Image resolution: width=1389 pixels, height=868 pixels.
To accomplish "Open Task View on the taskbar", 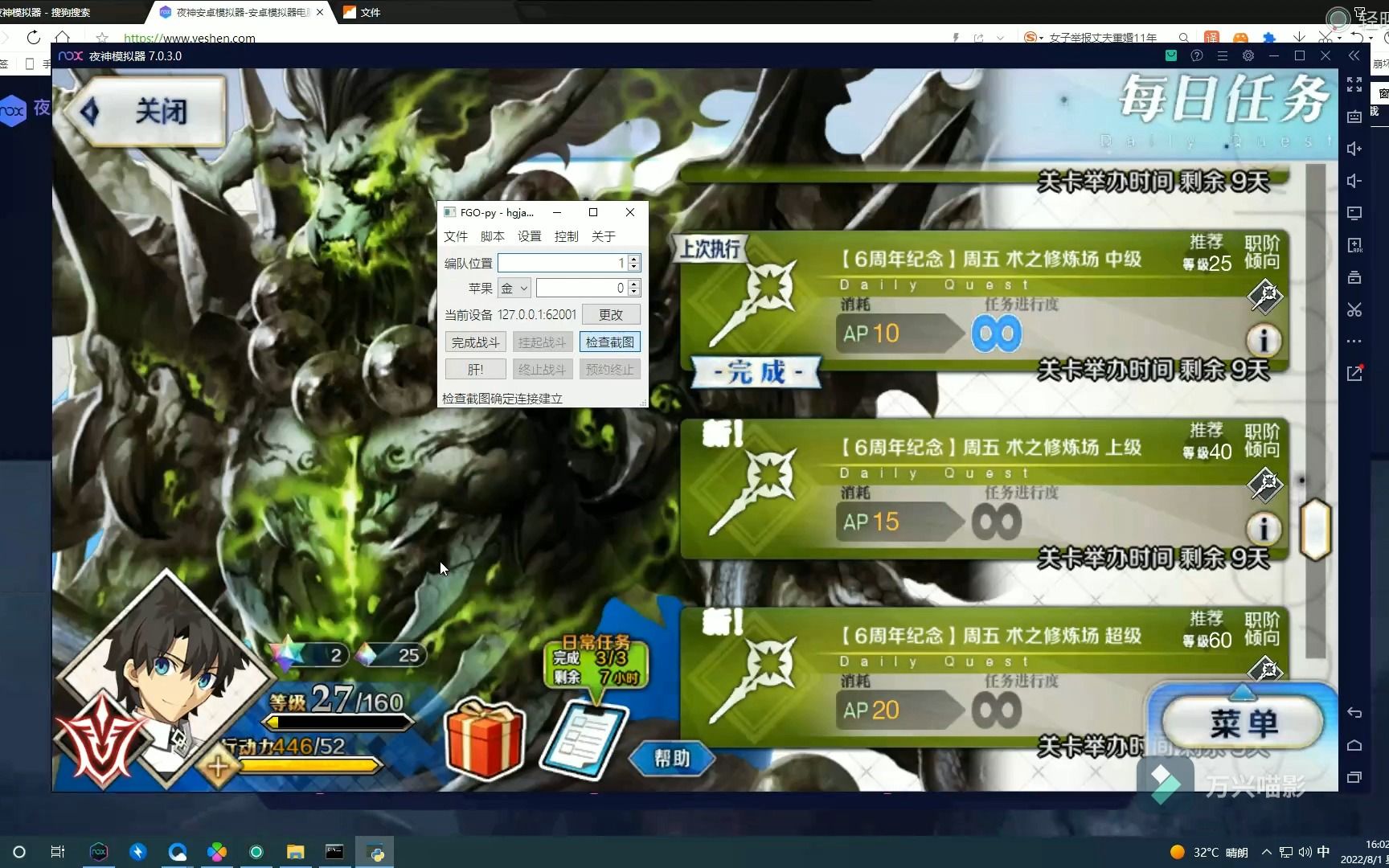I will coord(58,852).
